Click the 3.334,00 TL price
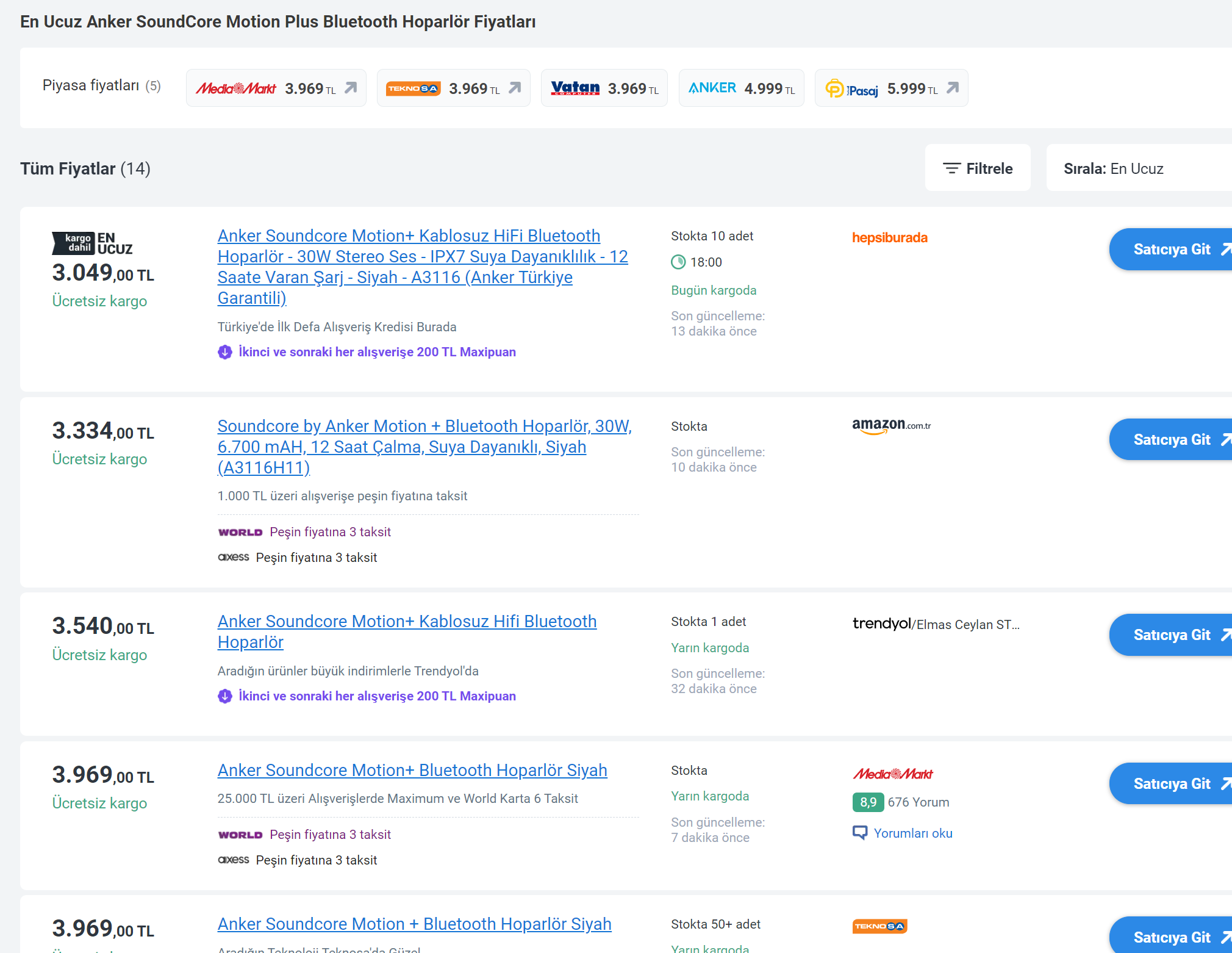 pyautogui.click(x=103, y=431)
